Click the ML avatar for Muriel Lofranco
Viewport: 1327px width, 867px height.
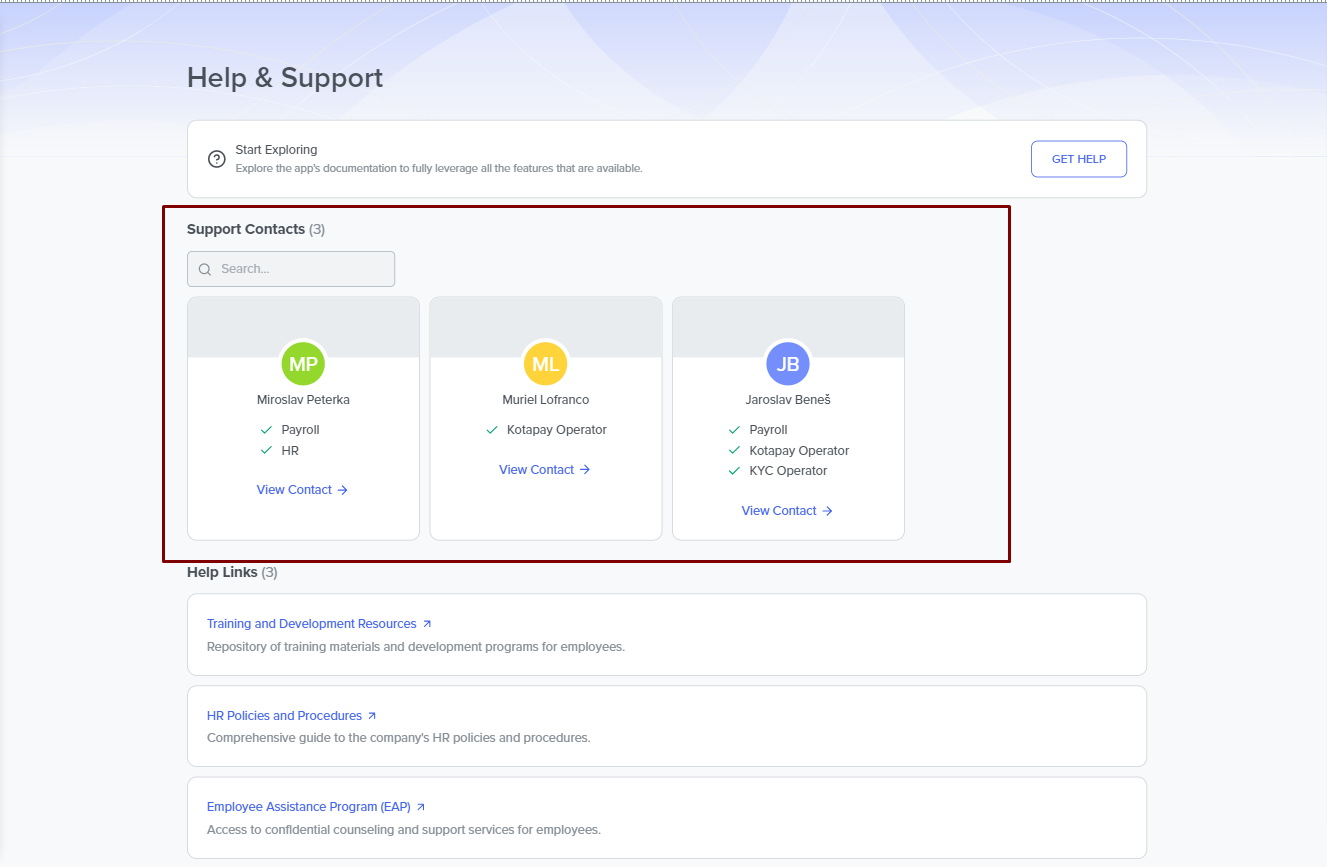tap(545, 364)
